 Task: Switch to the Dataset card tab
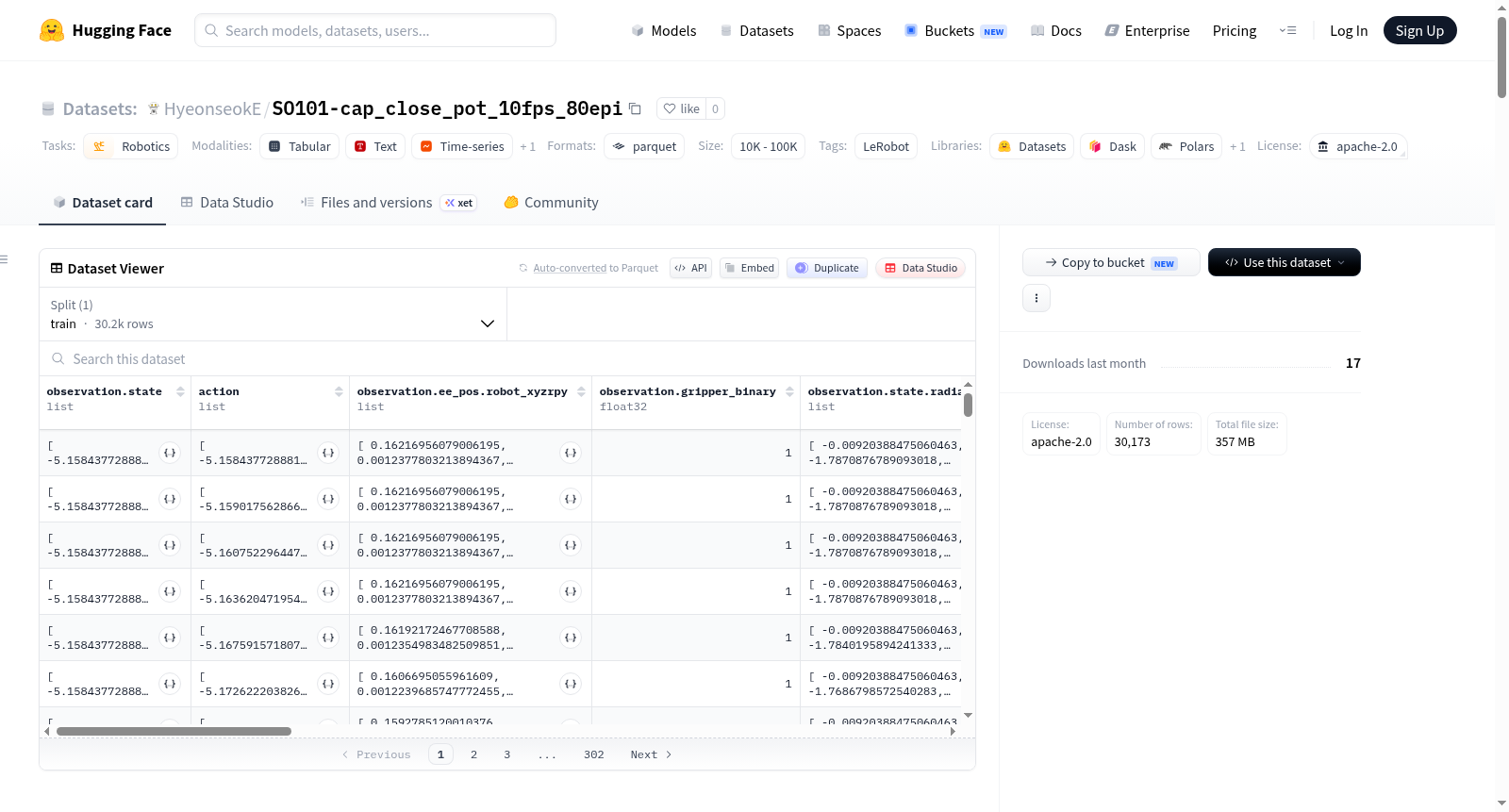click(x=102, y=202)
